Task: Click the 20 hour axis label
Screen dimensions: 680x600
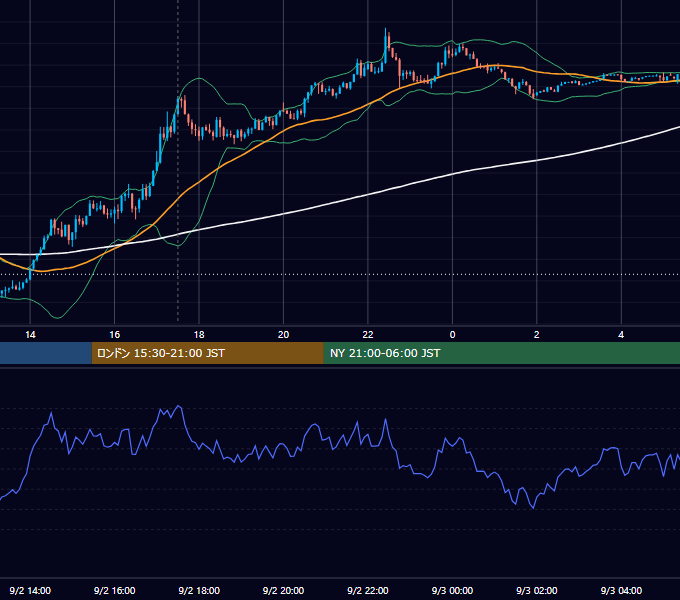Action: tap(283, 335)
